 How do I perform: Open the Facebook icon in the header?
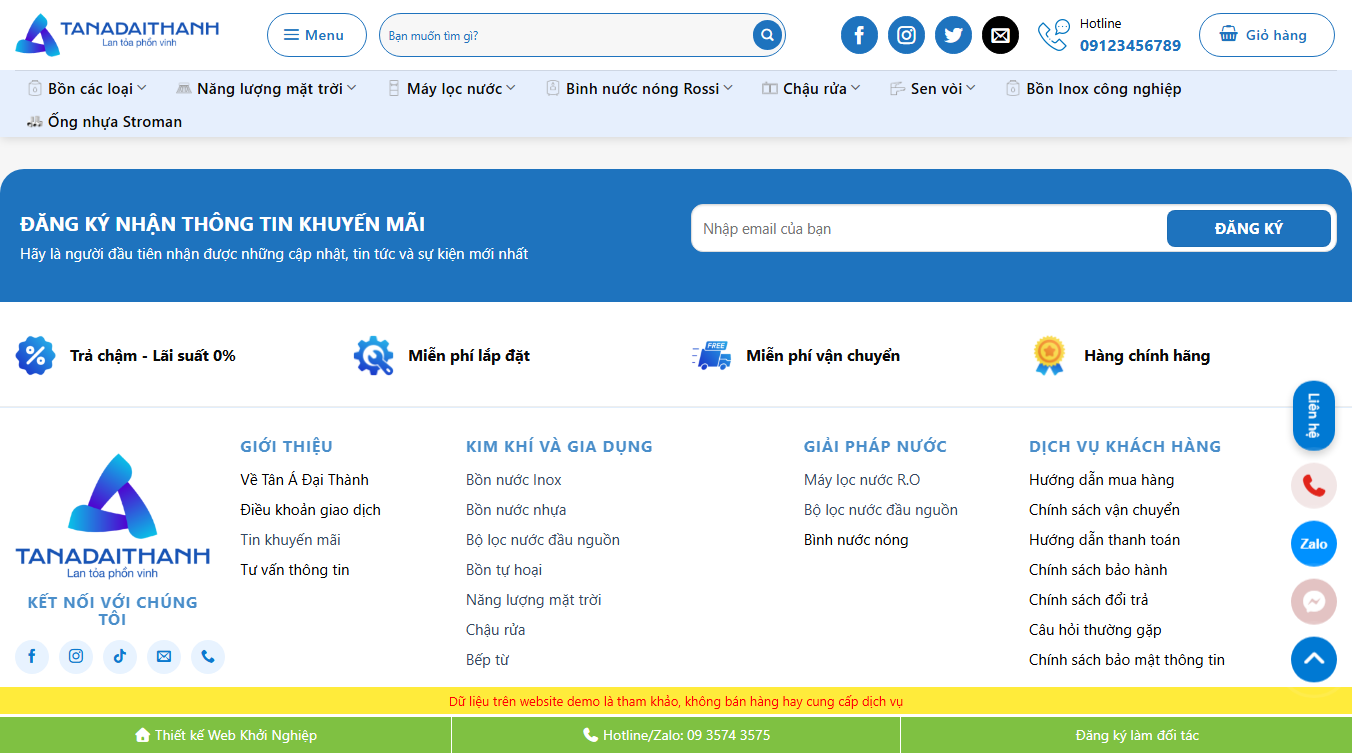point(859,35)
